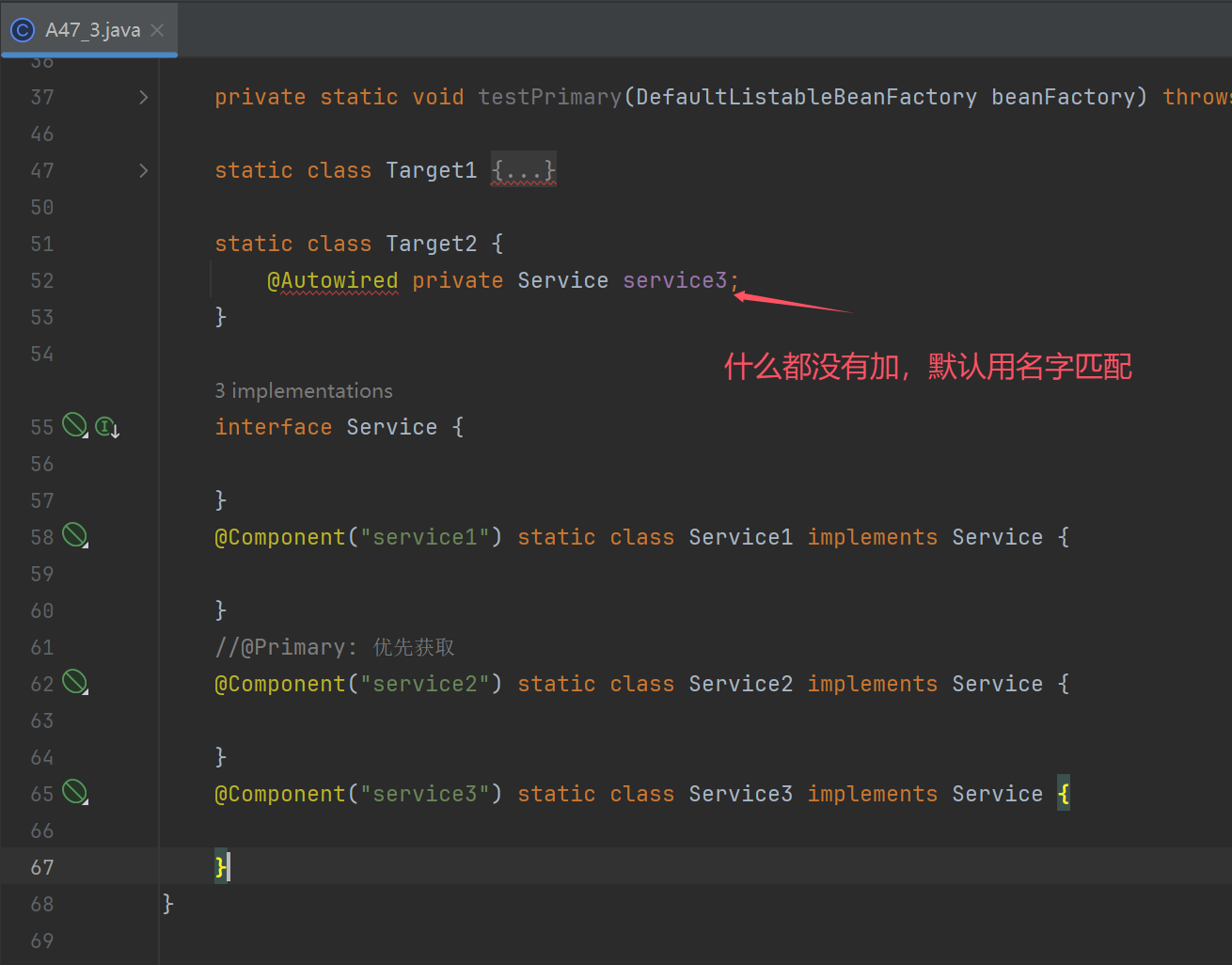Click the Service1 class name
The height and width of the screenshot is (965, 1232).
pos(741,537)
